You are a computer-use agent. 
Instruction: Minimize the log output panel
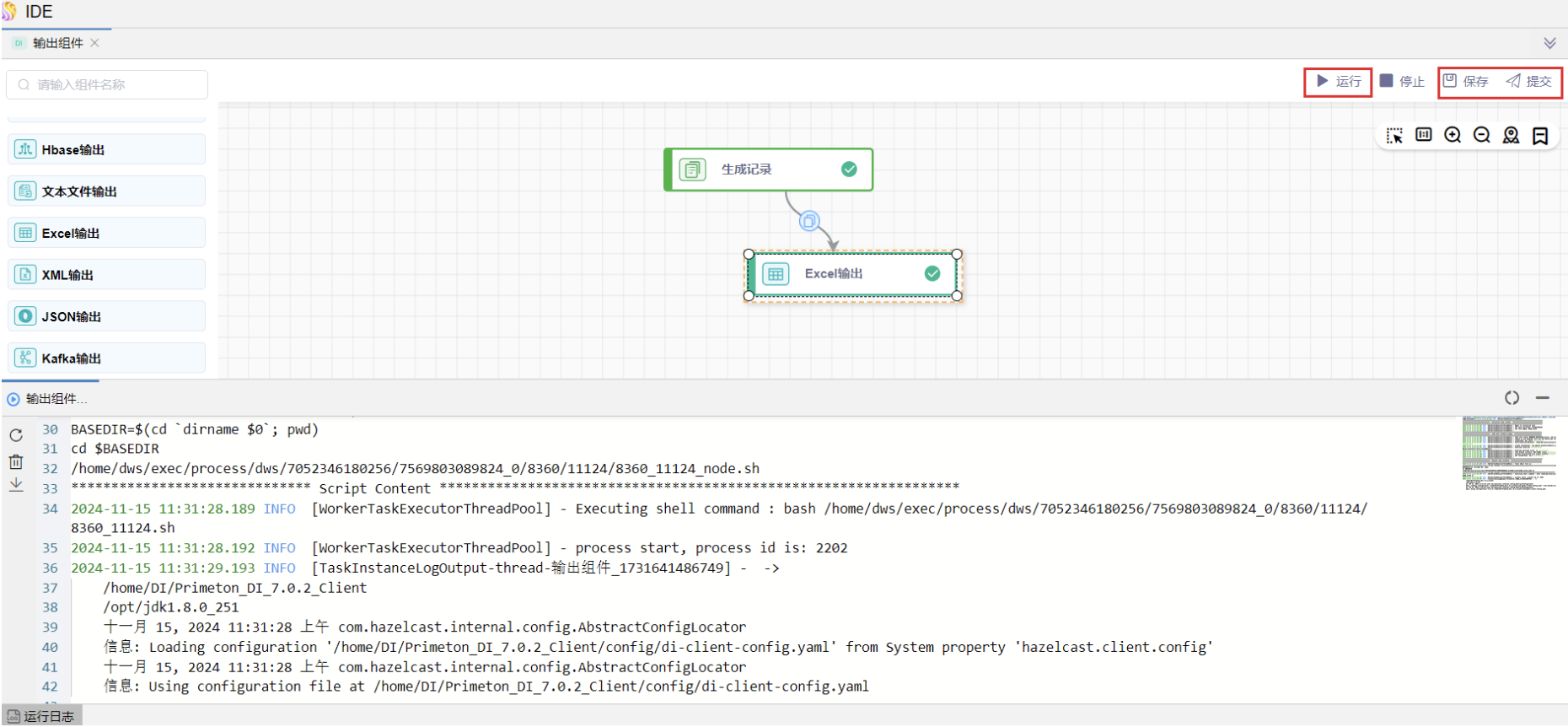(1542, 398)
